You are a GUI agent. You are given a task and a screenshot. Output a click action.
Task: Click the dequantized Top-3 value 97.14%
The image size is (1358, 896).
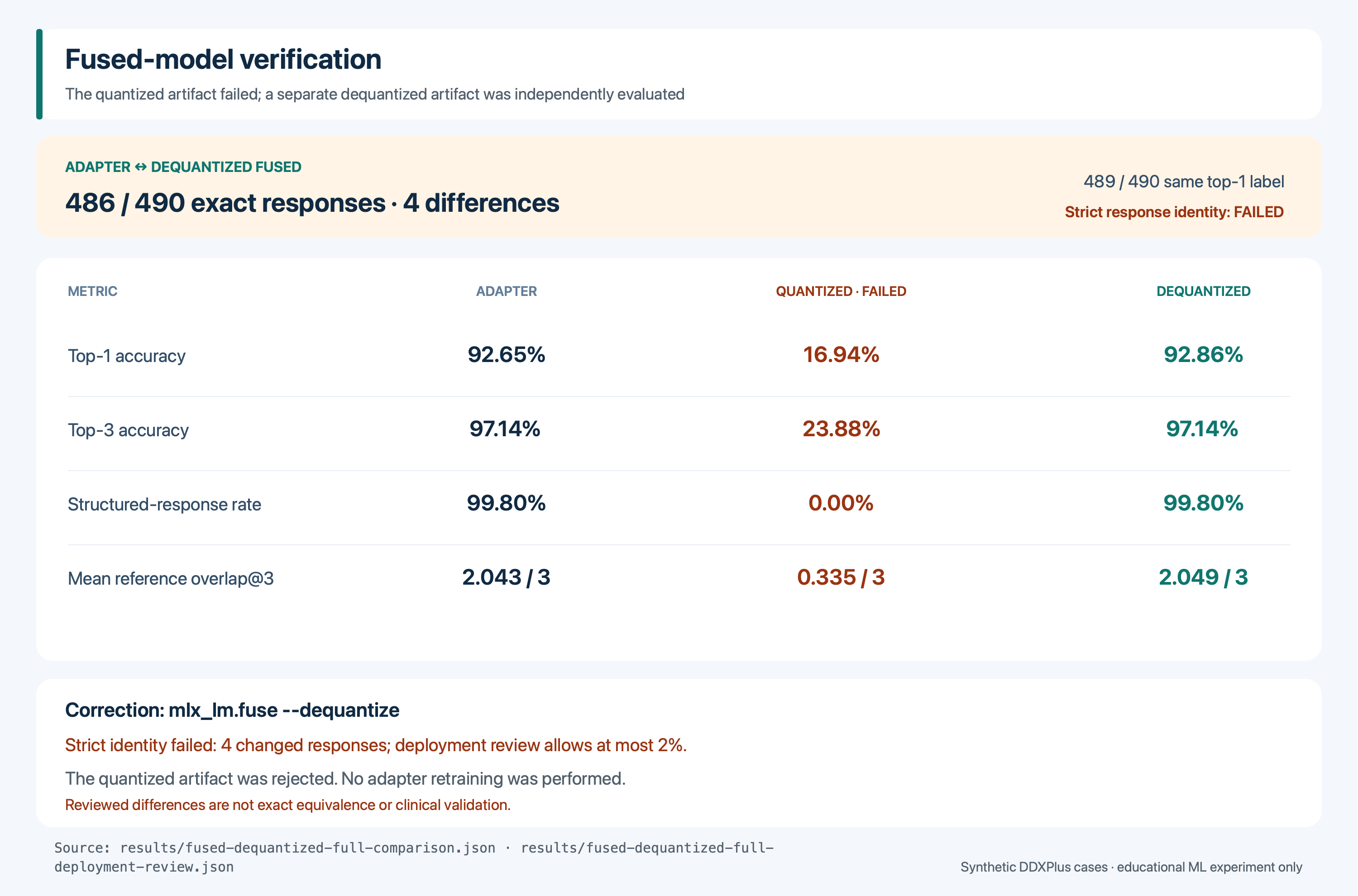click(1202, 429)
